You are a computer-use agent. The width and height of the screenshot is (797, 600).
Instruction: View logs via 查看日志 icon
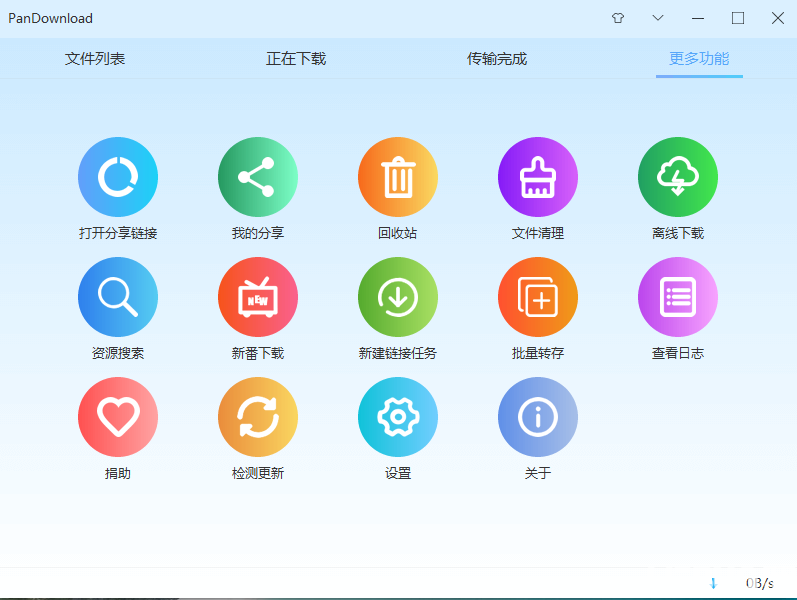click(678, 297)
